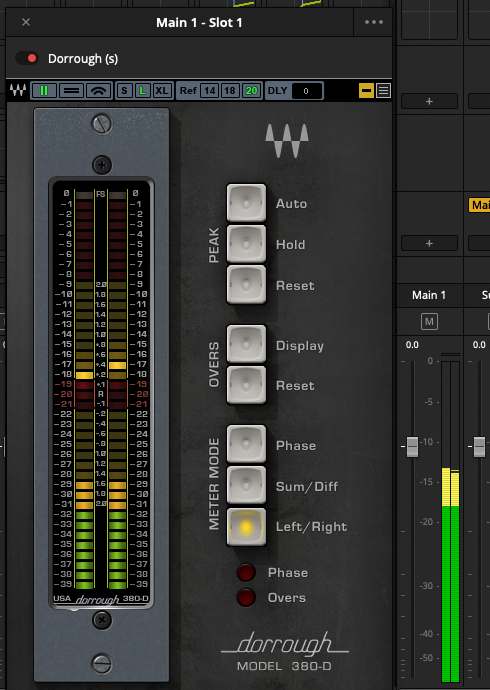This screenshot has height=690, width=490.
Task: Click the DLY delay value field
Action: click(306, 91)
